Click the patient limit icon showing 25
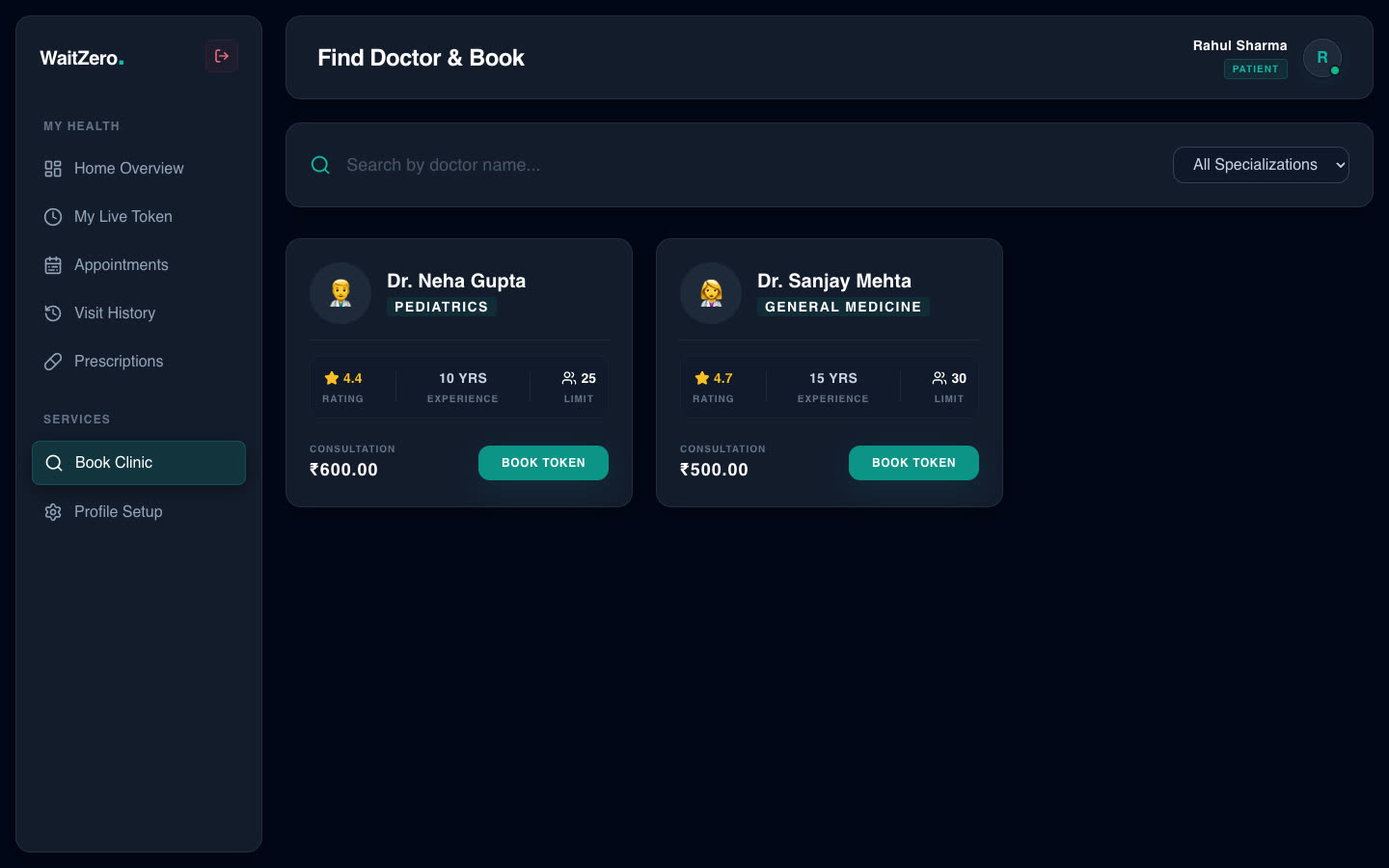1389x868 pixels. 569,378
